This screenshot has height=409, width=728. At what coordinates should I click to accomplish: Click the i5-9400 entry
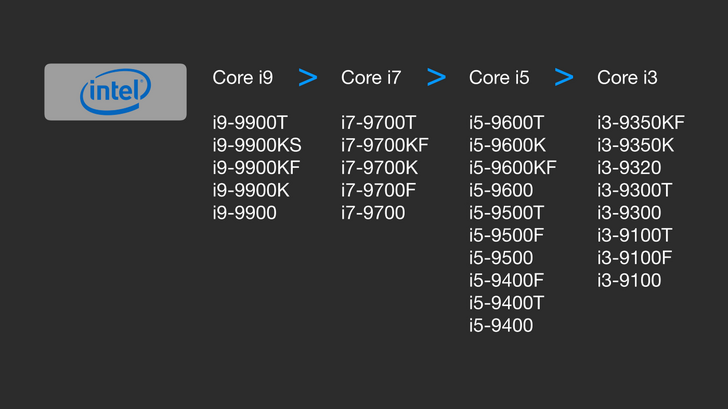click(501, 325)
